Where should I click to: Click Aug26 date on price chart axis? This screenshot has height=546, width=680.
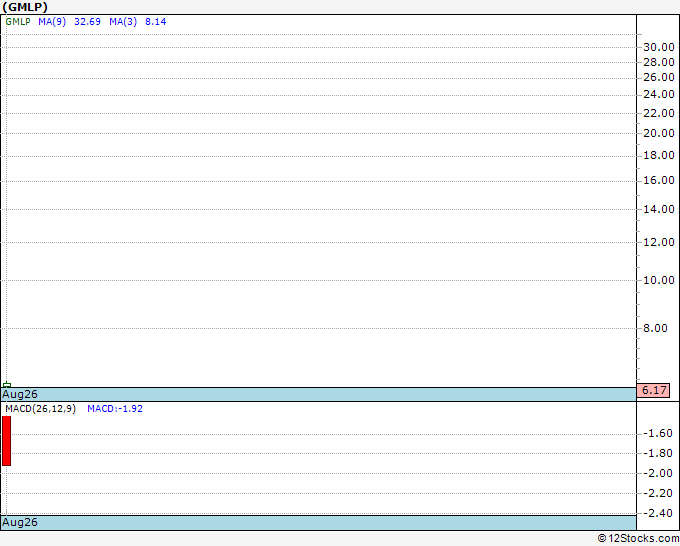click(x=20, y=395)
